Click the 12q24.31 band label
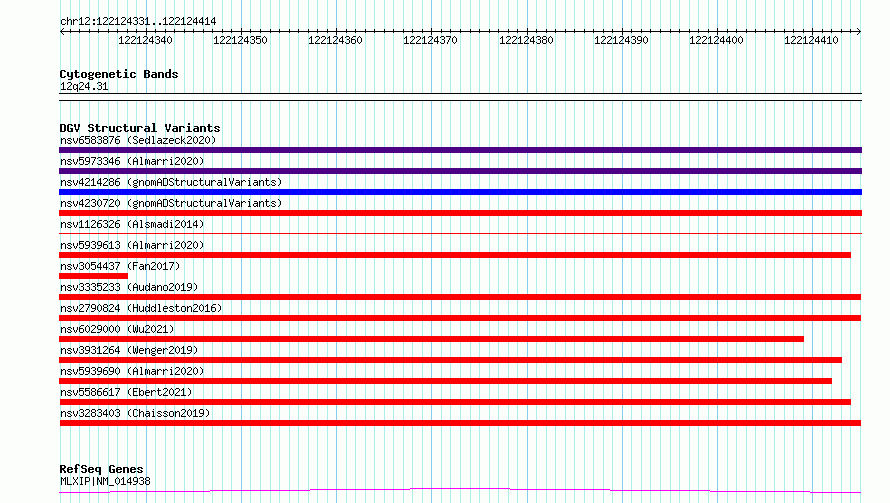The height and width of the screenshot is (503, 890). [x=84, y=86]
